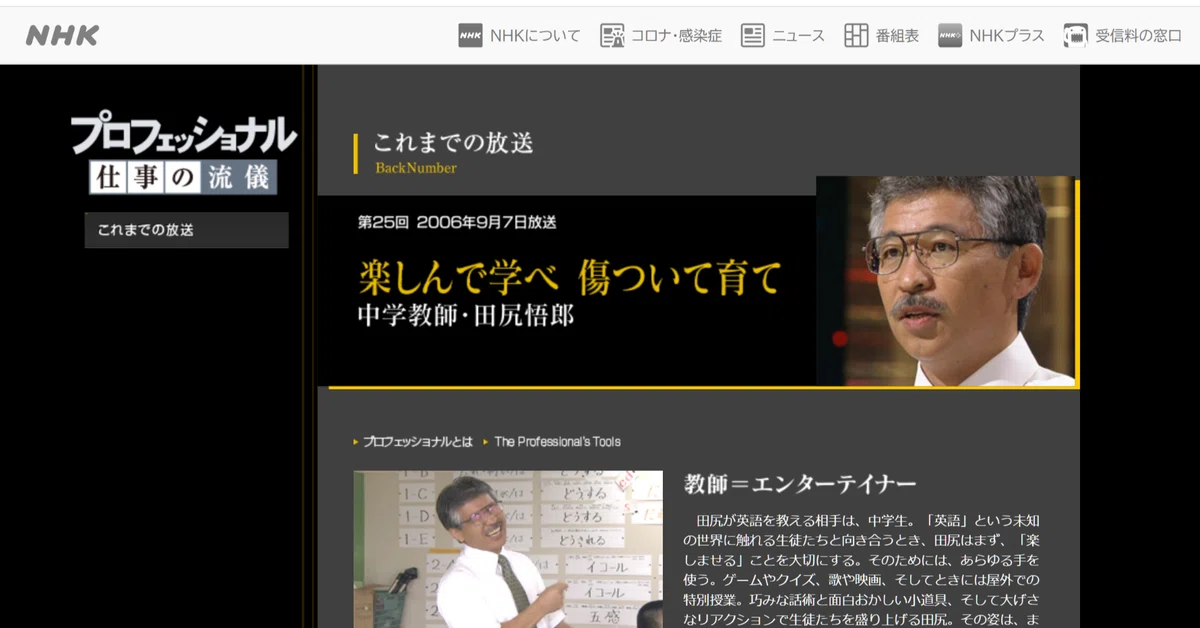Click the 番組表 grid icon
This screenshot has width=1200, height=628.
[x=856, y=36]
